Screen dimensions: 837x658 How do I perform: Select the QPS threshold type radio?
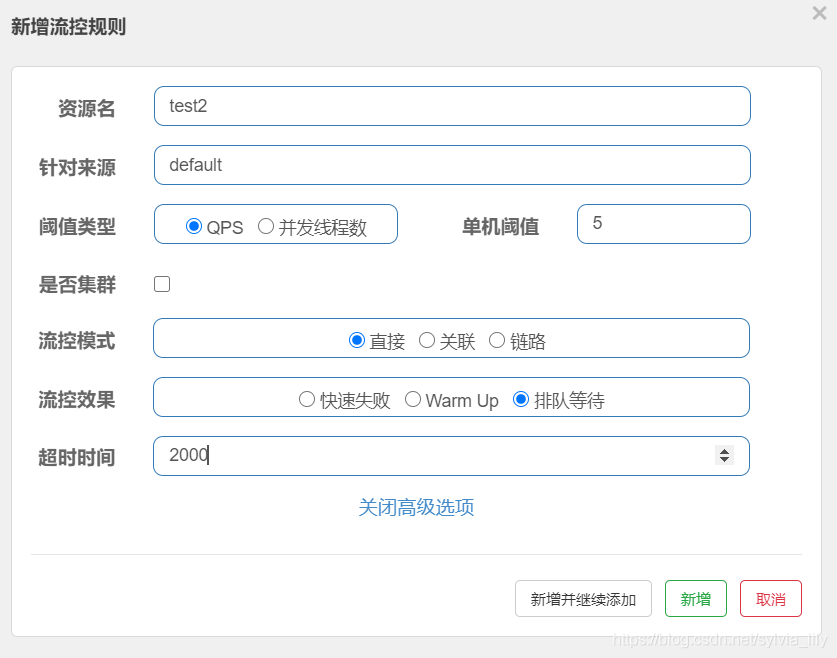pyautogui.click(x=194, y=226)
